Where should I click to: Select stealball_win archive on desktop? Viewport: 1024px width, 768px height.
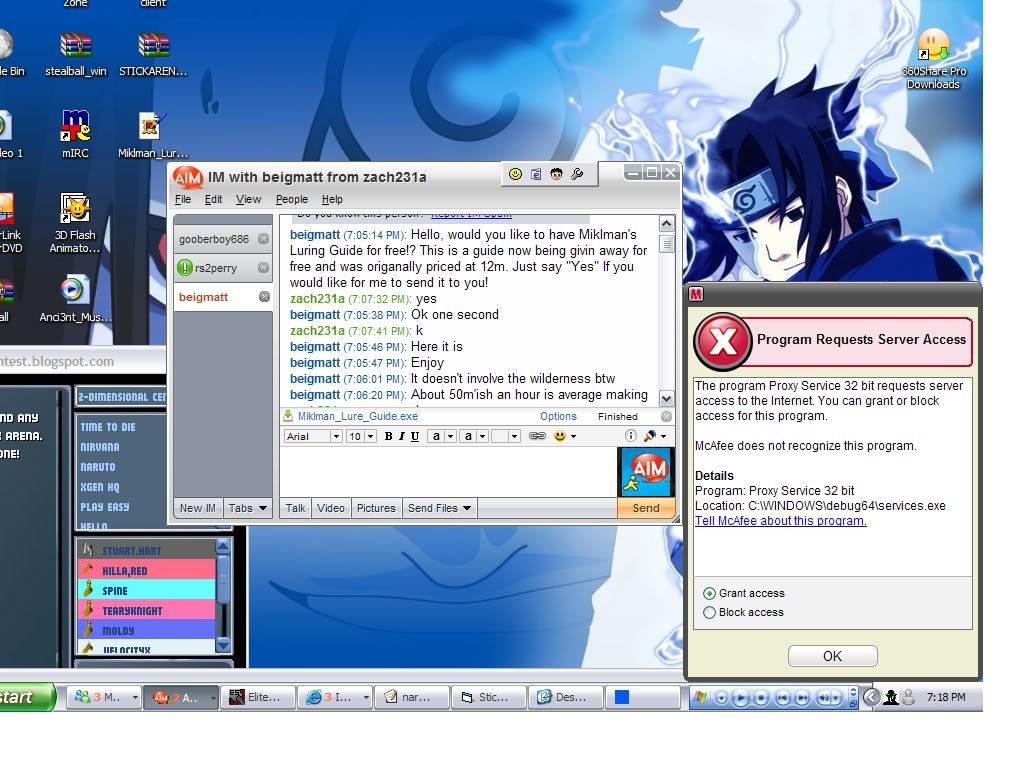[76, 54]
